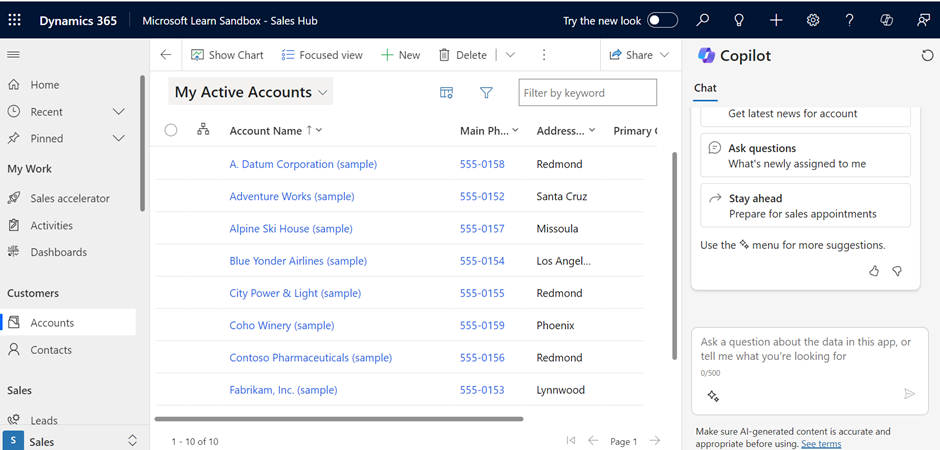Open the question mark help icon
Image resolution: width=940 pixels, height=450 pixels.
849,20
